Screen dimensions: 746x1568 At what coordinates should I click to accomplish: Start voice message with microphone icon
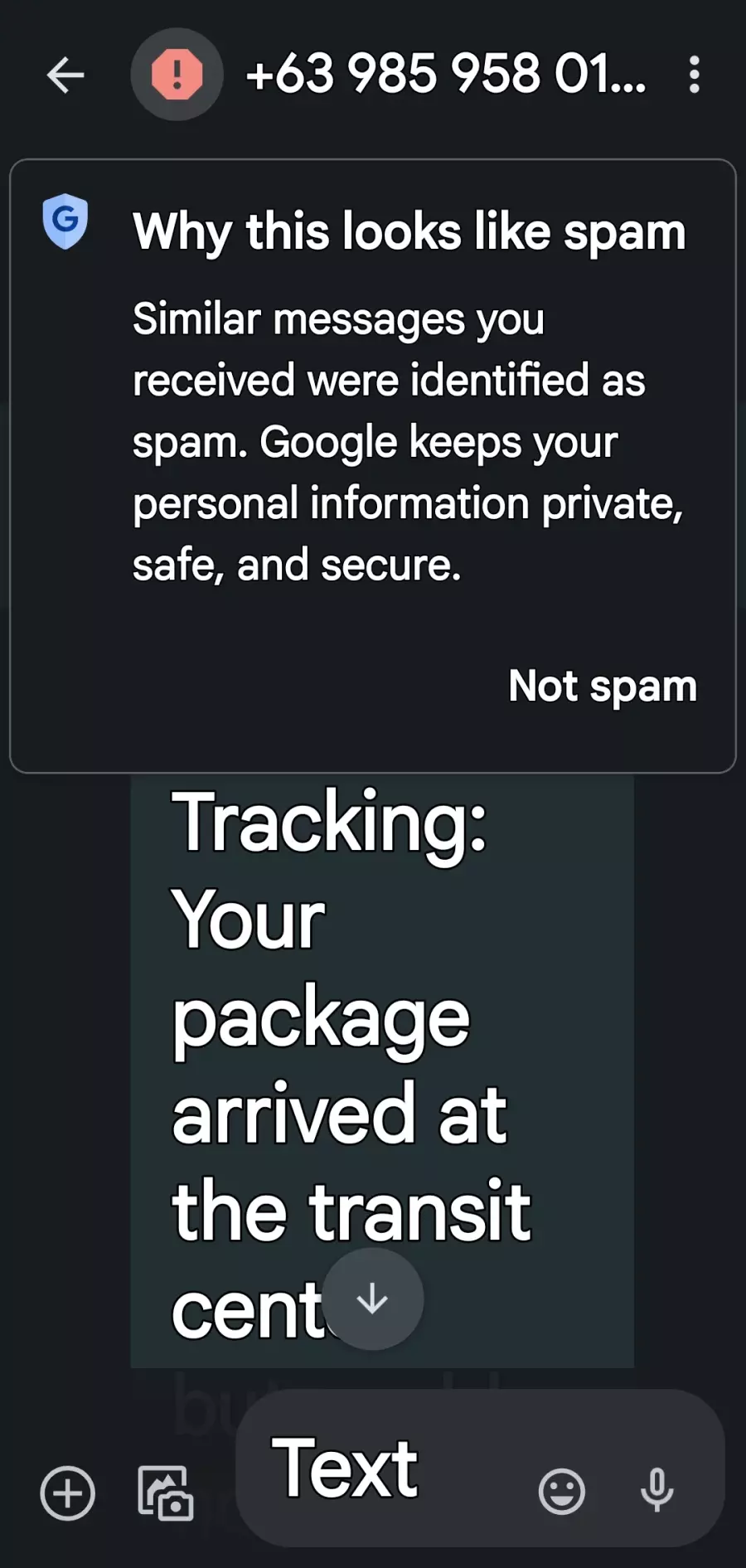pyautogui.click(x=657, y=1490)
